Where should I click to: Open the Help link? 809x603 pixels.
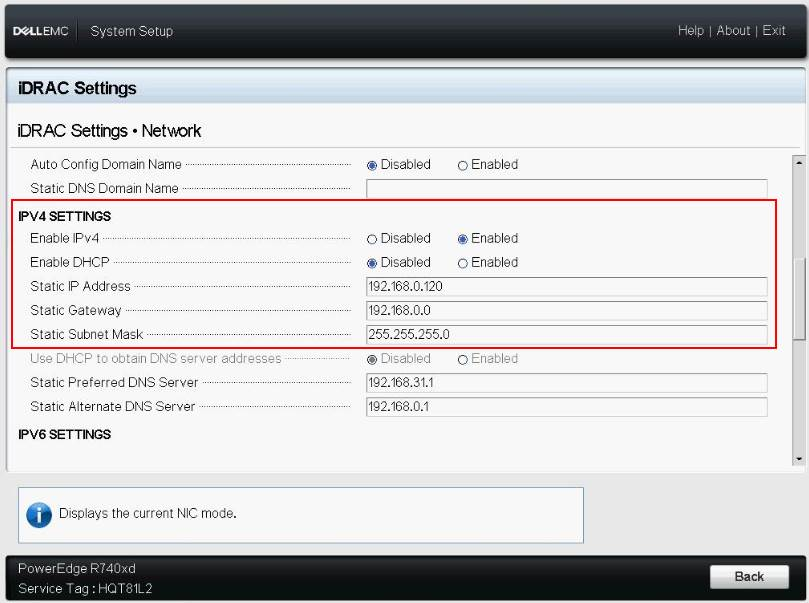pyautogui.click(x=690, y=30)
